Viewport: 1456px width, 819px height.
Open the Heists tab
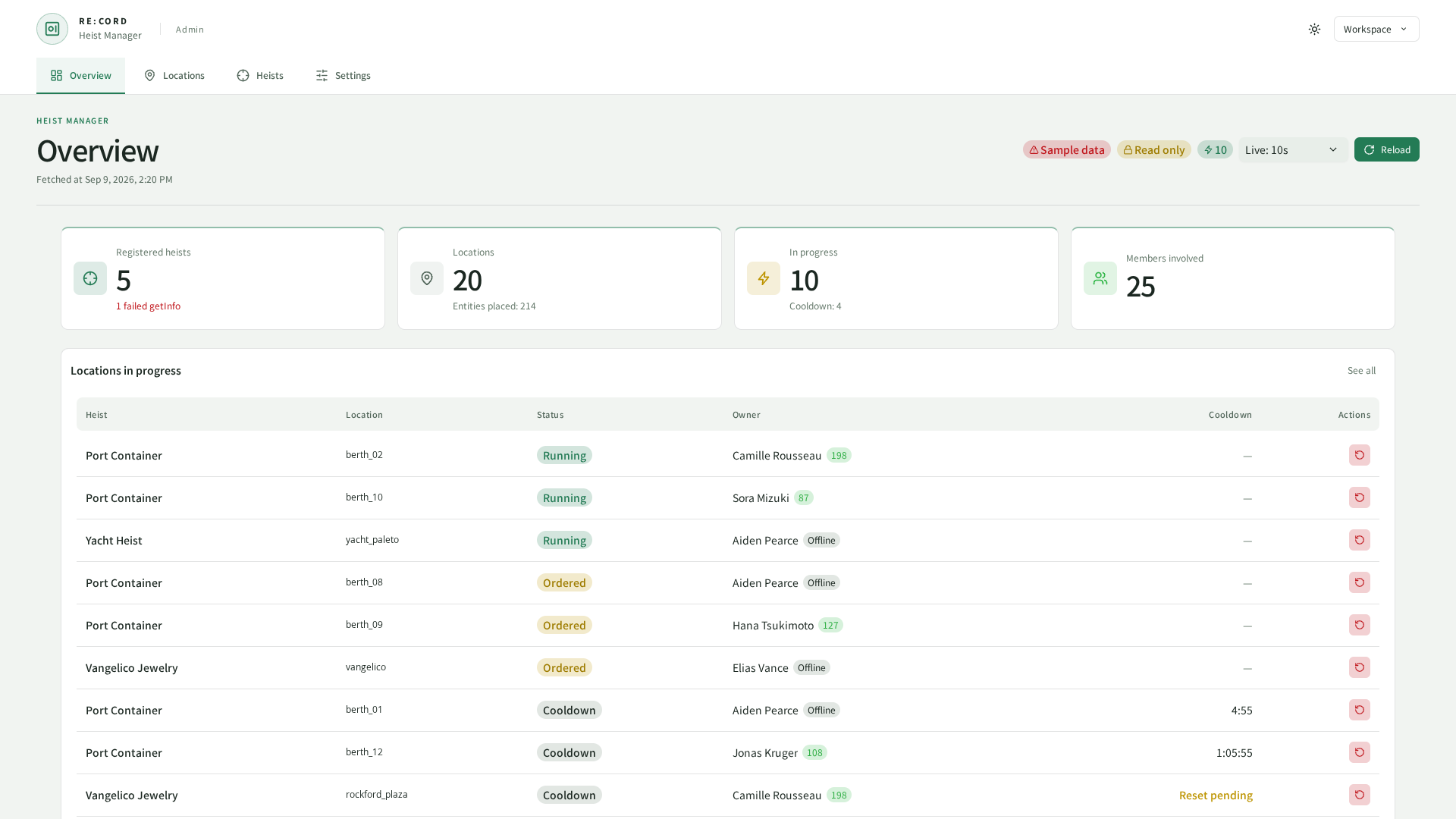tap(260, 75)
